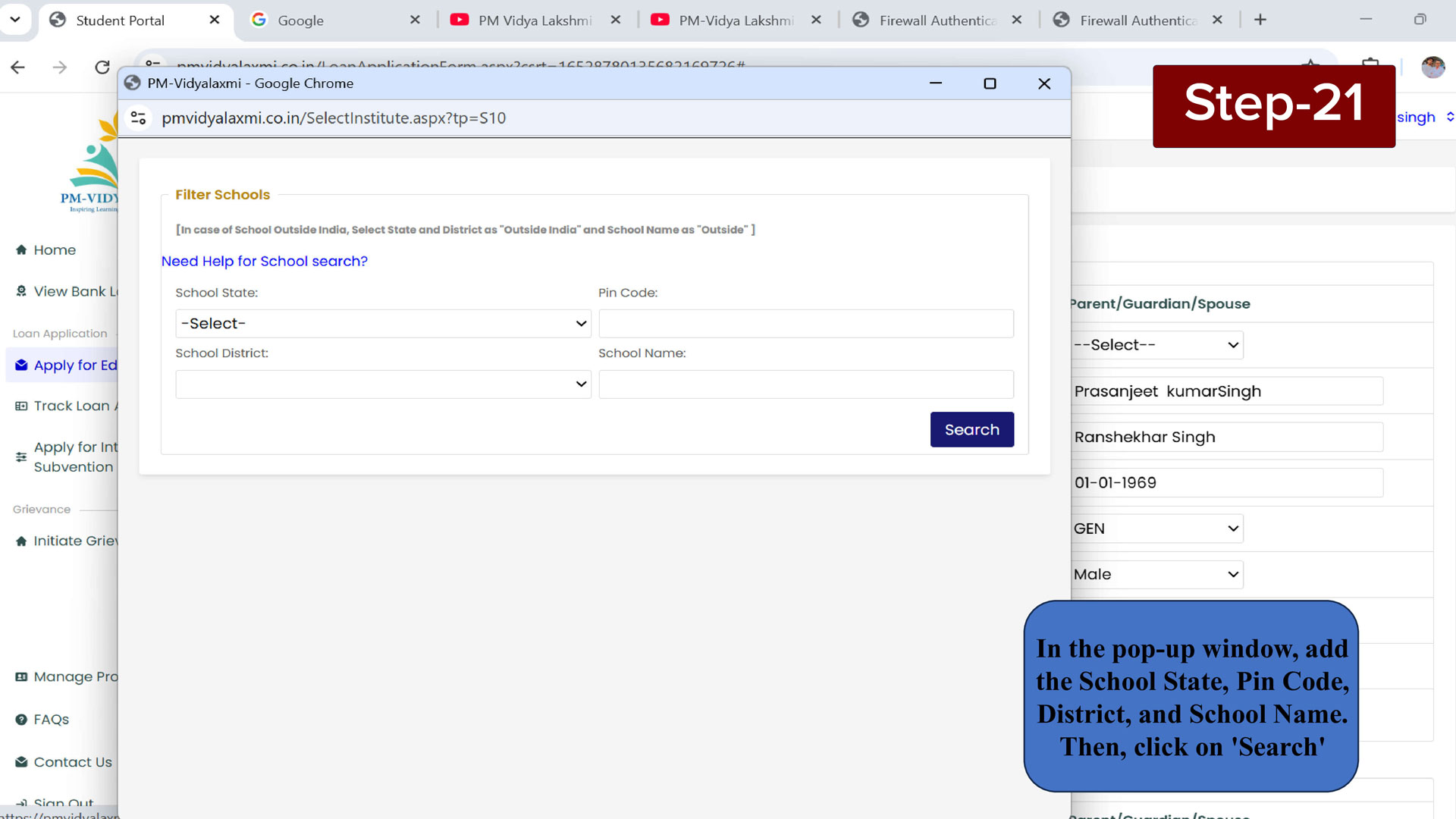Open FAQs in sidebar
The height and width of the screenshot is (819, 1456).
click(51, 720)
